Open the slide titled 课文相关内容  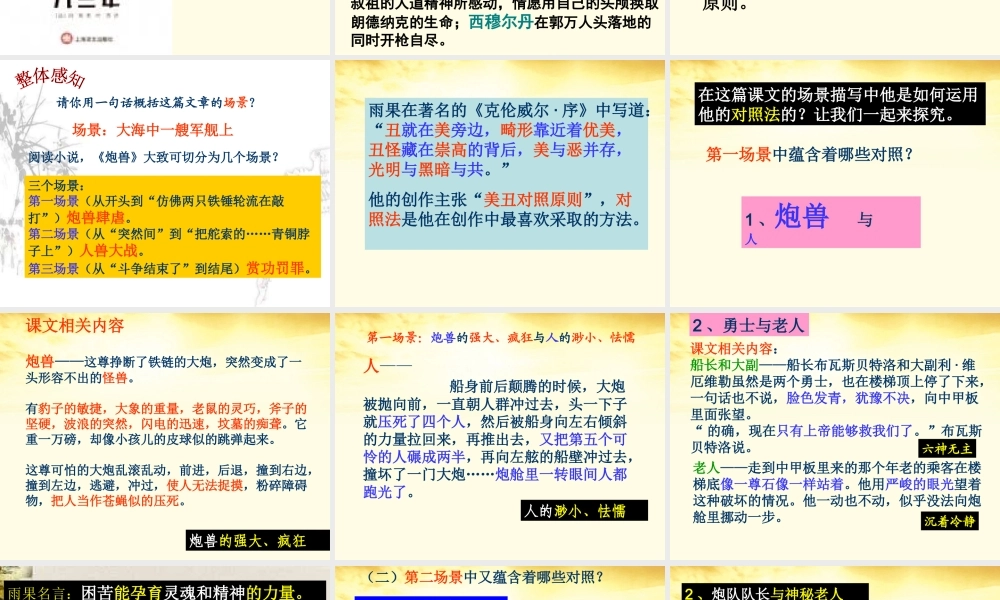coord(165,436)
